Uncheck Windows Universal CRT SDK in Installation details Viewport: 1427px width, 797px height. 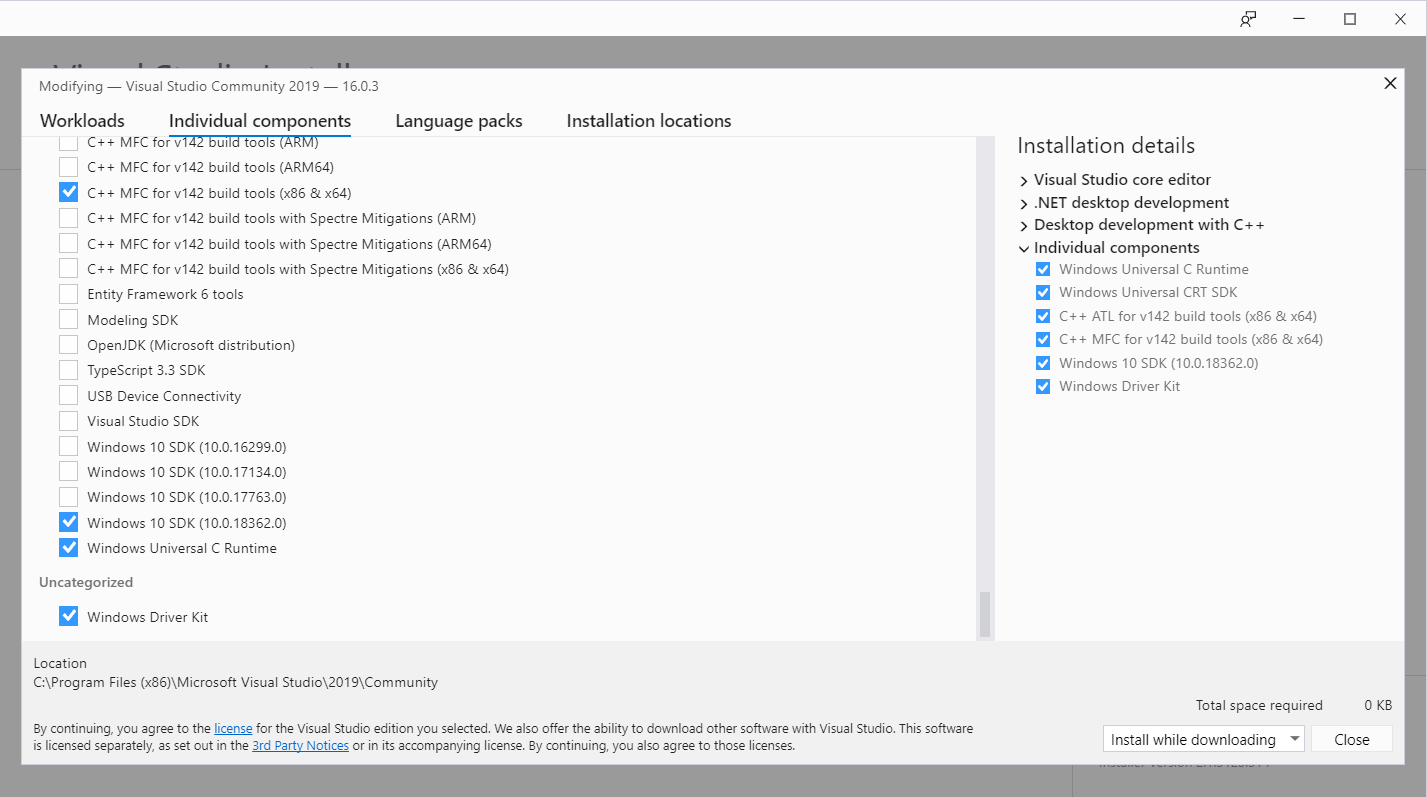(1043, 292)
